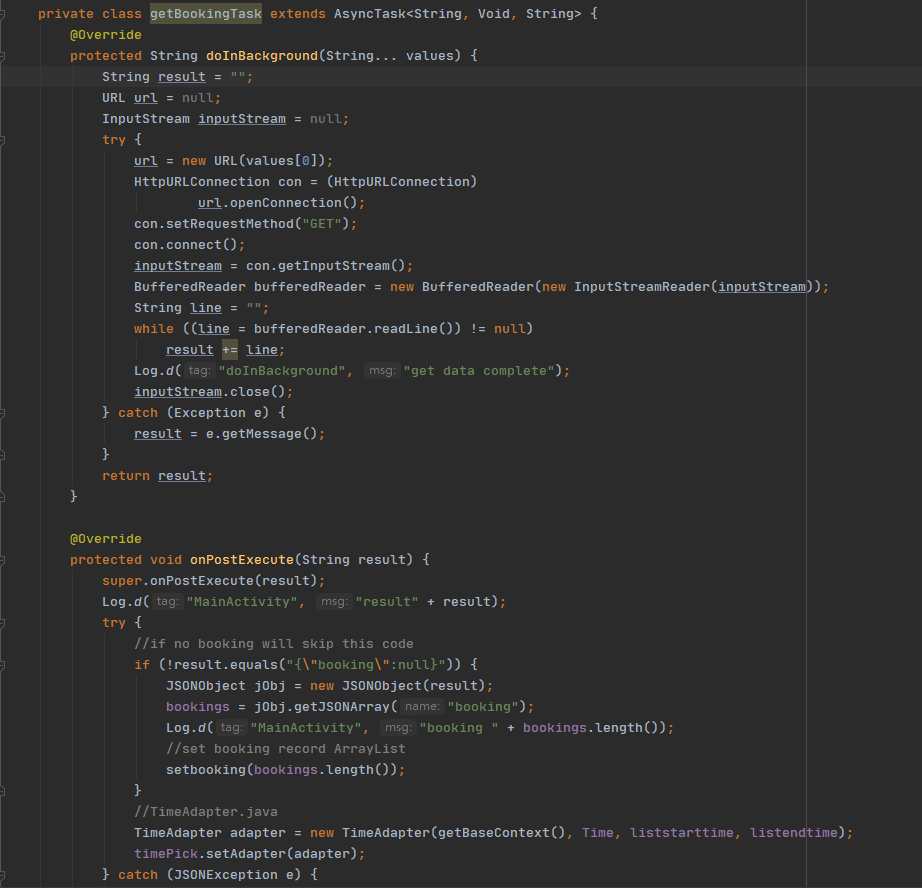Click the "{\"booking\":null}" string literal
The width and height of the screenshot is (922, 888).
point(366,665)
